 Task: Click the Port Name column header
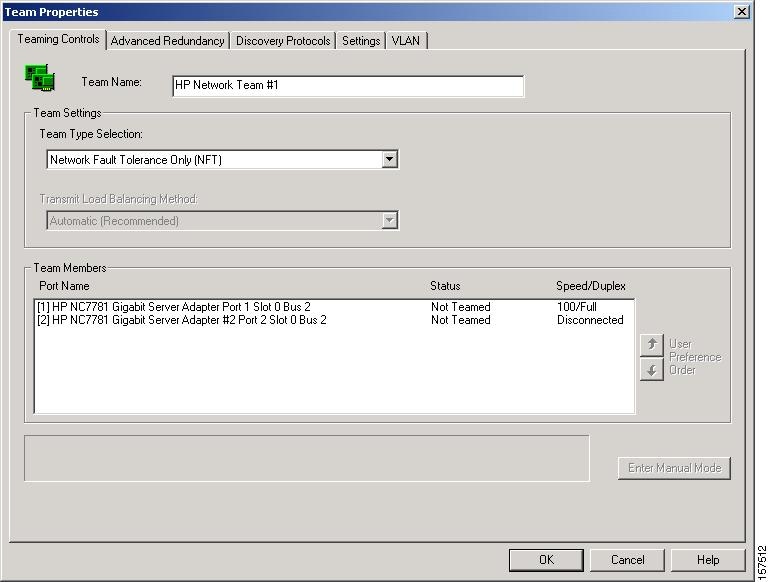tap(64, 286)
